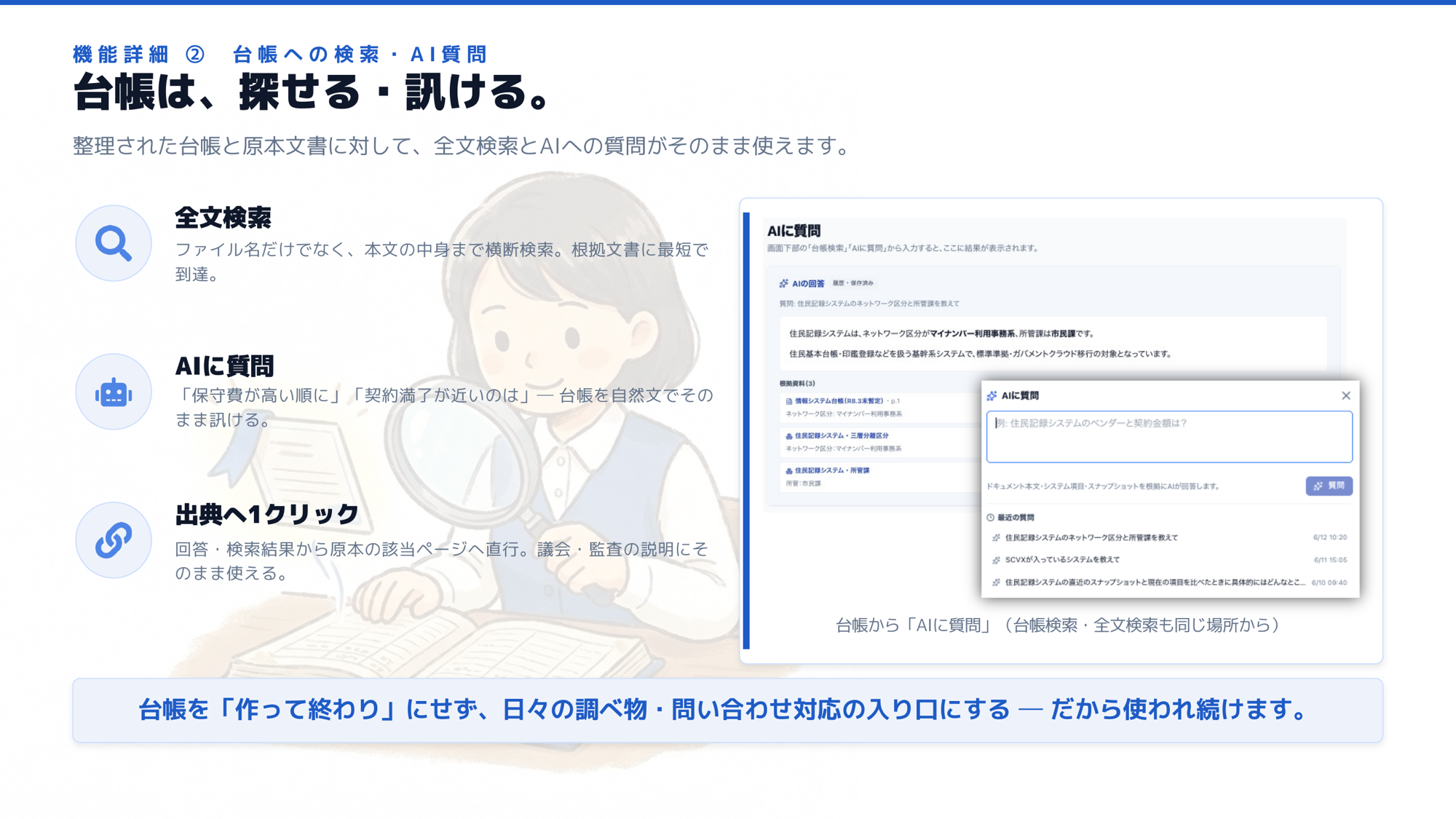Submit with the 質問 button
1456x819 pixels.
pyautogui.click(x=1329, y=486)
